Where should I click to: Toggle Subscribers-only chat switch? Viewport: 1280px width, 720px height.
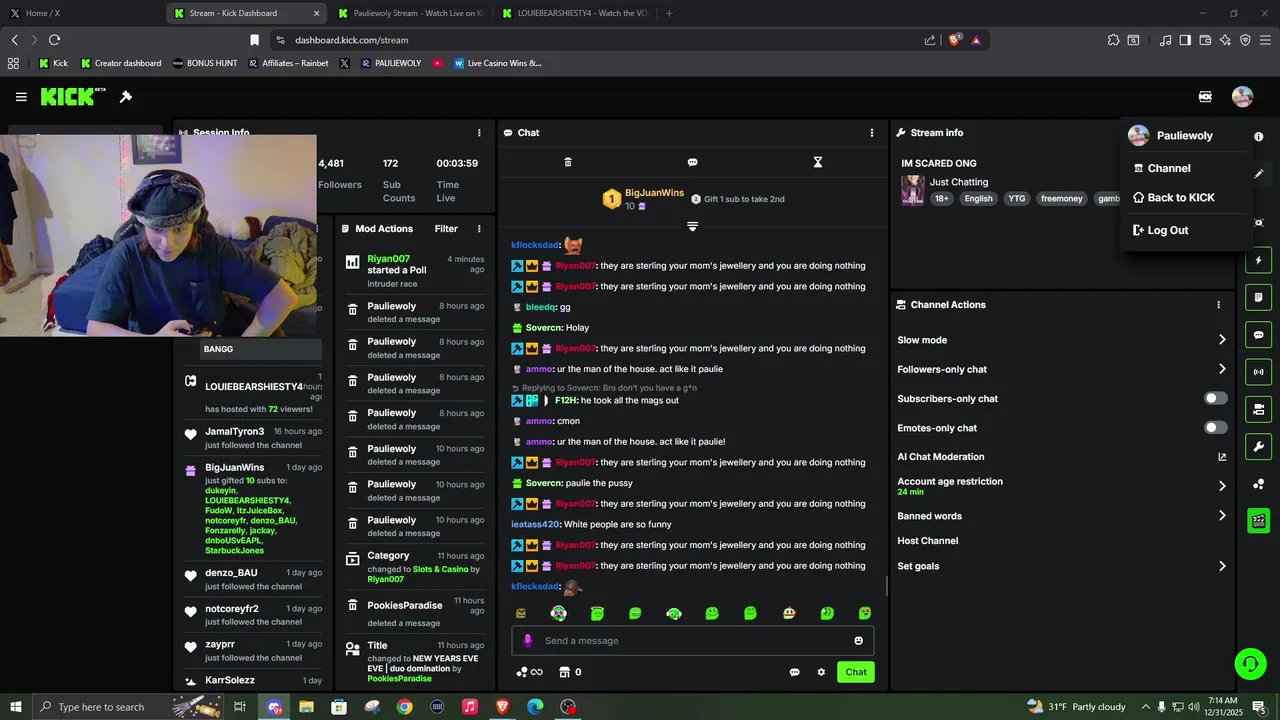click(x=1215, y=398)
